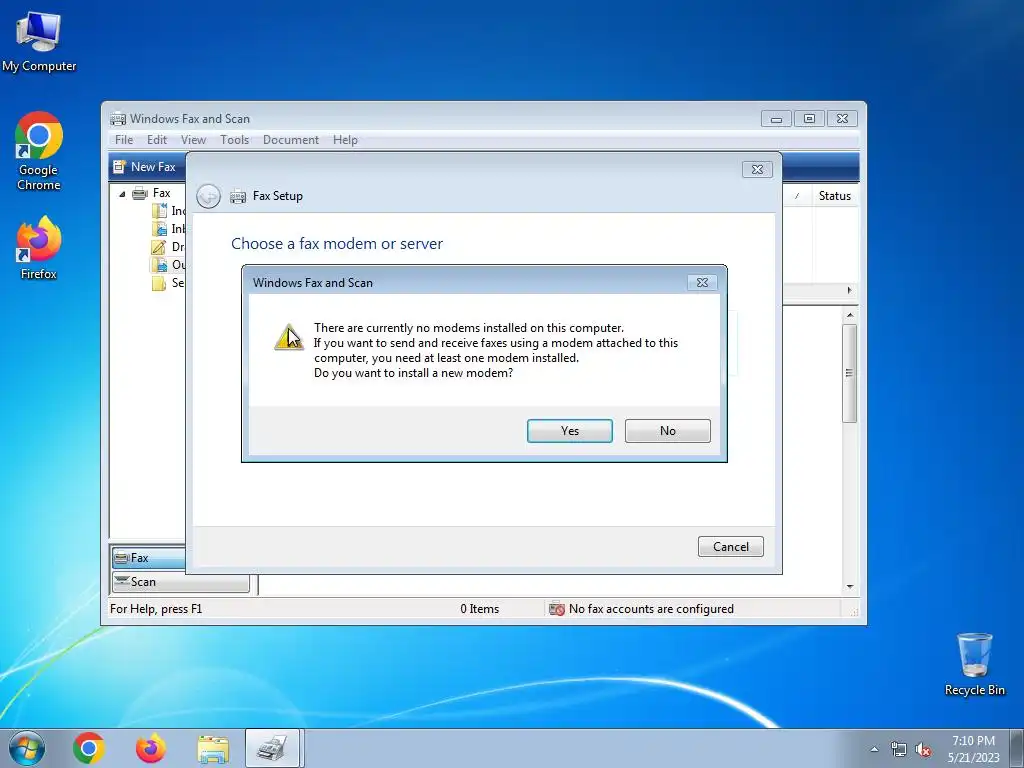Click 'For Help, press F1' status text
This screenshot has height=768, width=1024.
[x=156, y=609]
